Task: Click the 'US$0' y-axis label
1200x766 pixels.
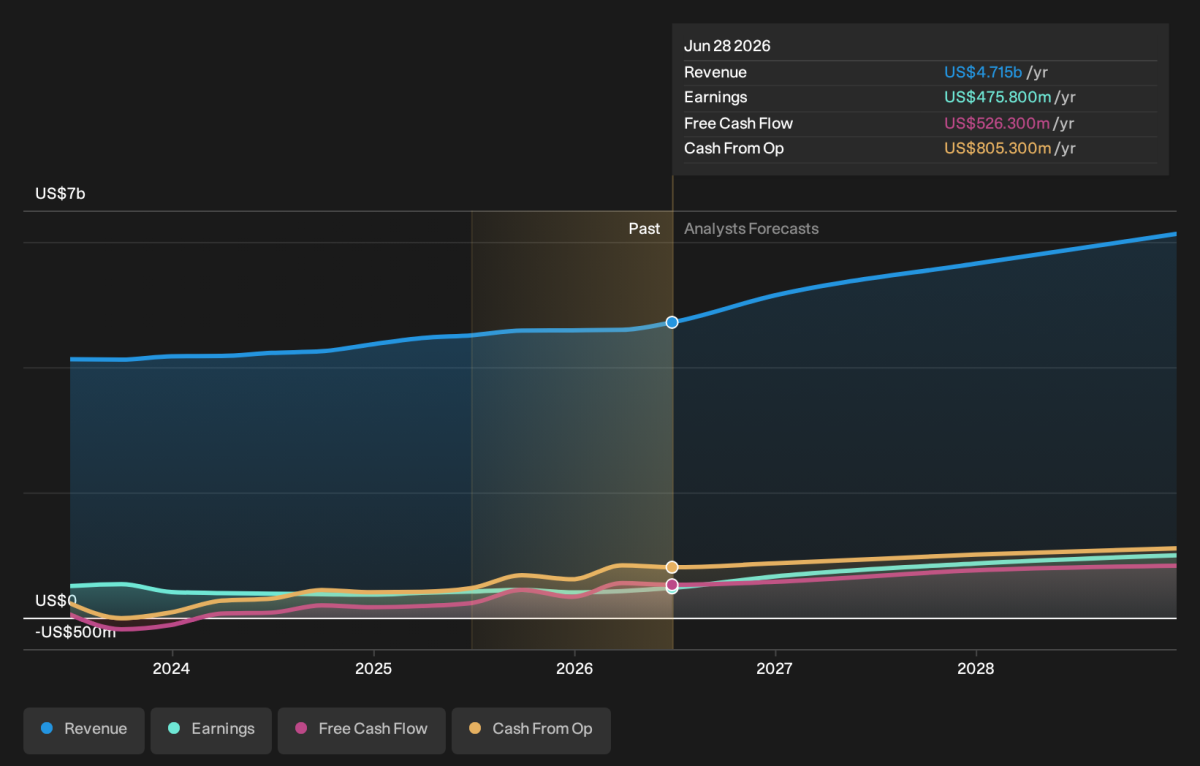Action: point(56,601)
